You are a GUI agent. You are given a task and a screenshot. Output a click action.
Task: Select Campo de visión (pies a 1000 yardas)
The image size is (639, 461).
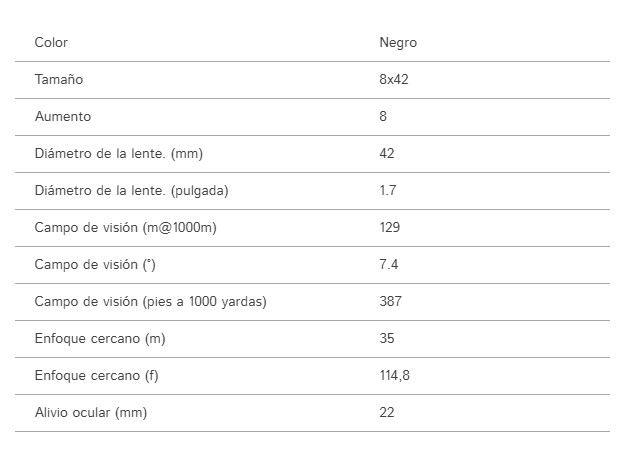point(150,302)
